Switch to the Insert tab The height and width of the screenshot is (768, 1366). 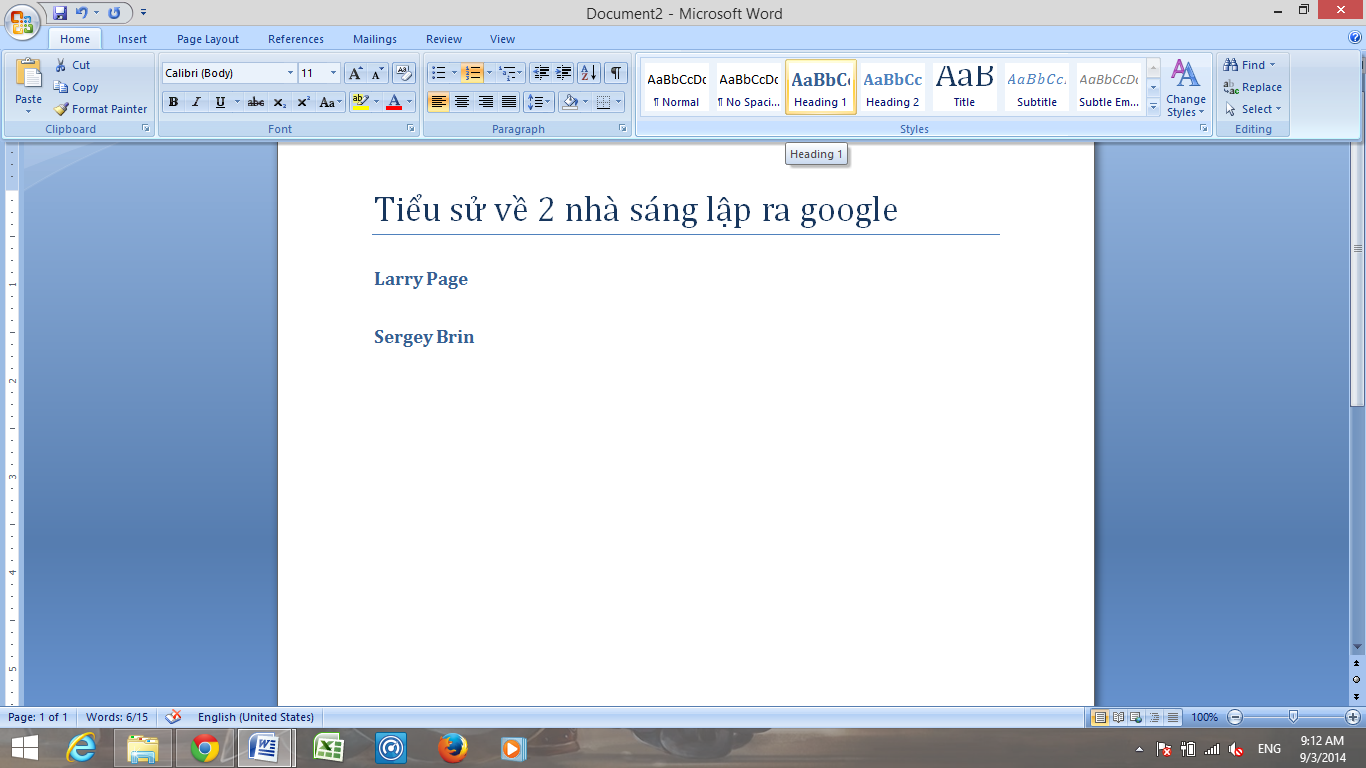point(132,39)
